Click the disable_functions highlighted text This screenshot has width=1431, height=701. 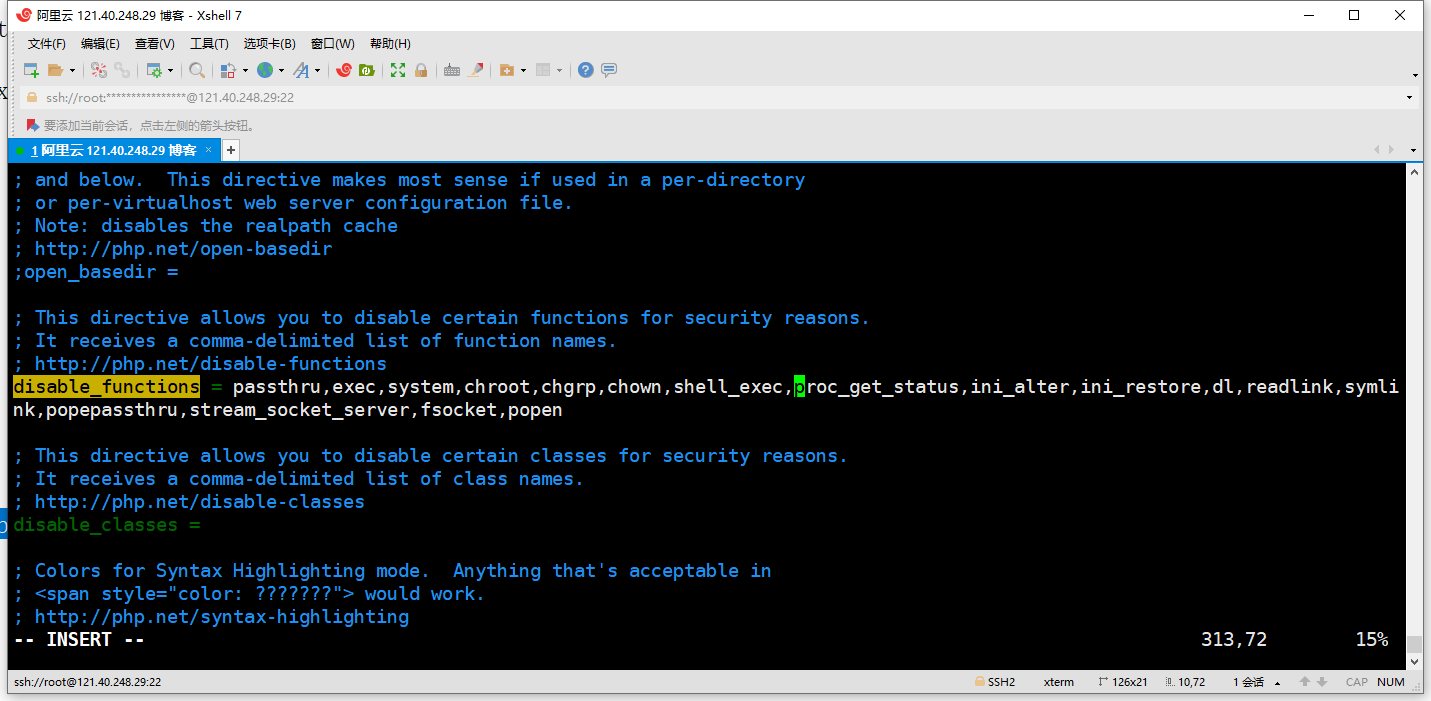pyautogui.click(x=107, y=387)
